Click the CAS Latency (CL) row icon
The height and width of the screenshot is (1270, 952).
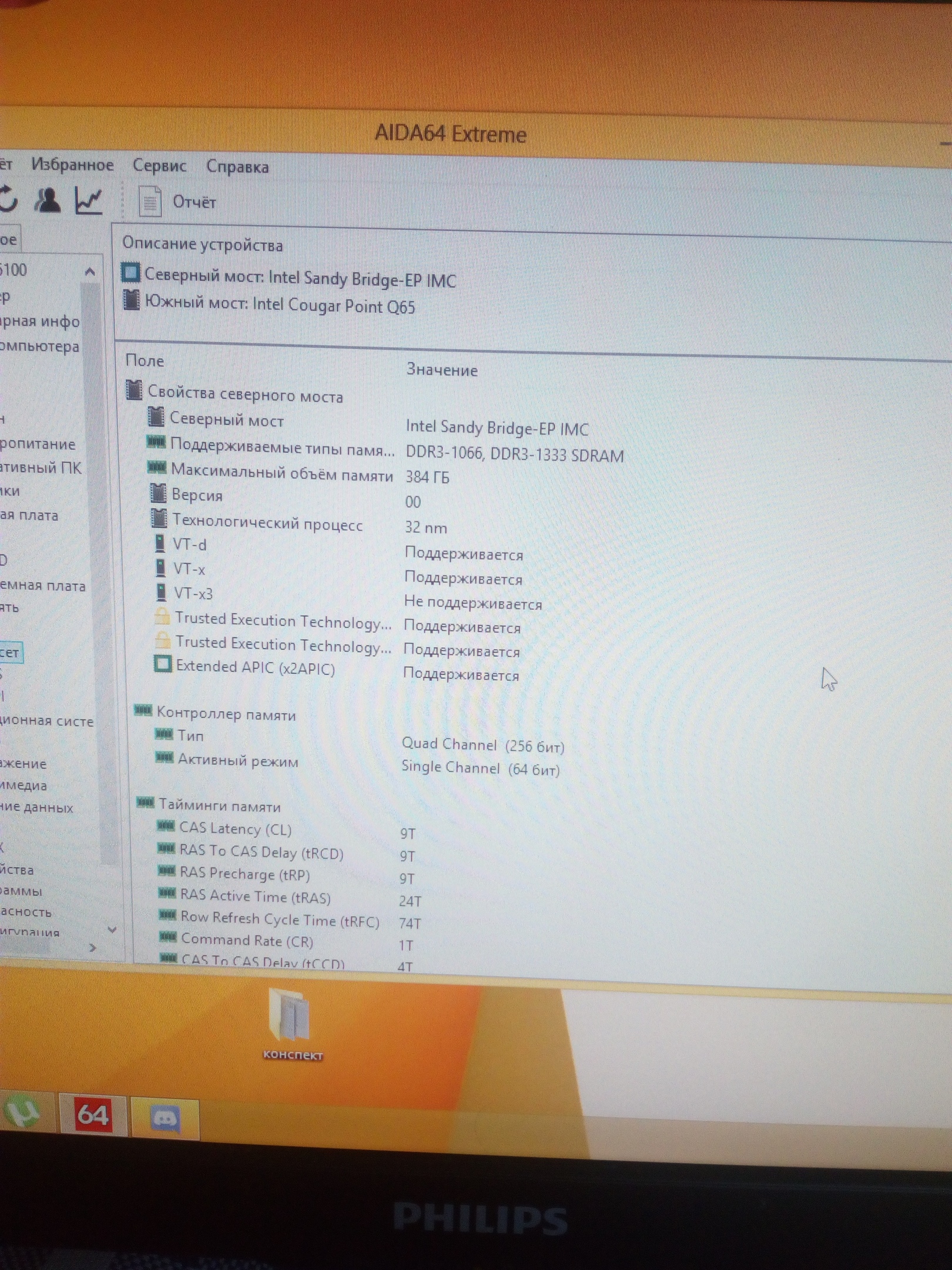click(166, 827)
